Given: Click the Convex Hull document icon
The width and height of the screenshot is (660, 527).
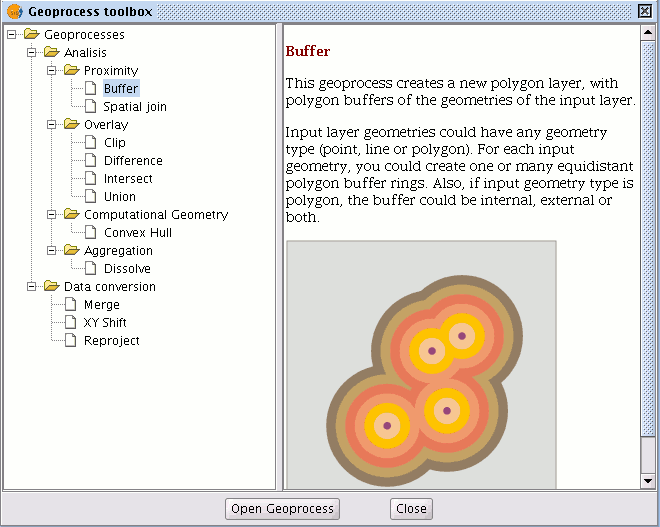Looking at the screenshot, I should tap(91, 232).
